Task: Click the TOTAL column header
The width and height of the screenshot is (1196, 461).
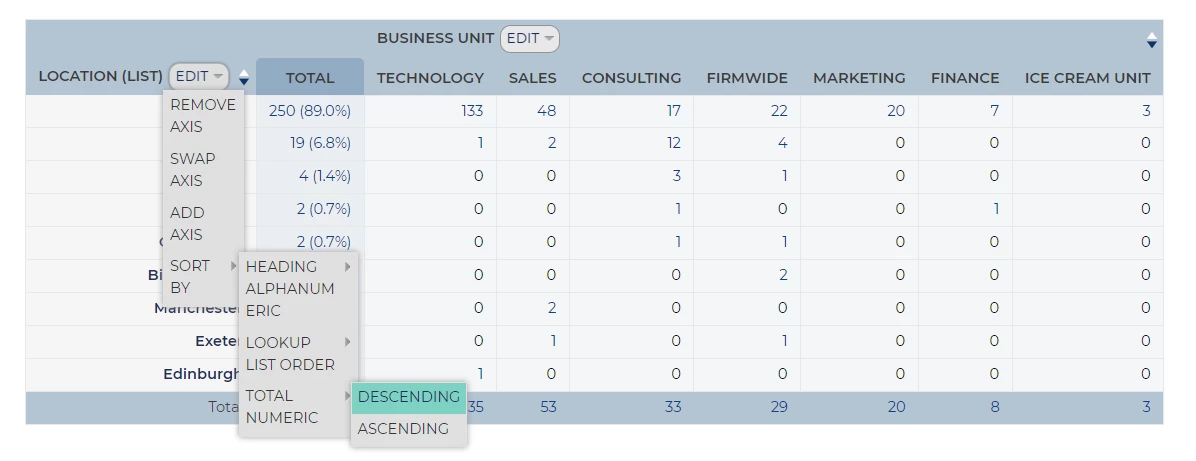Action: (310, 78)
